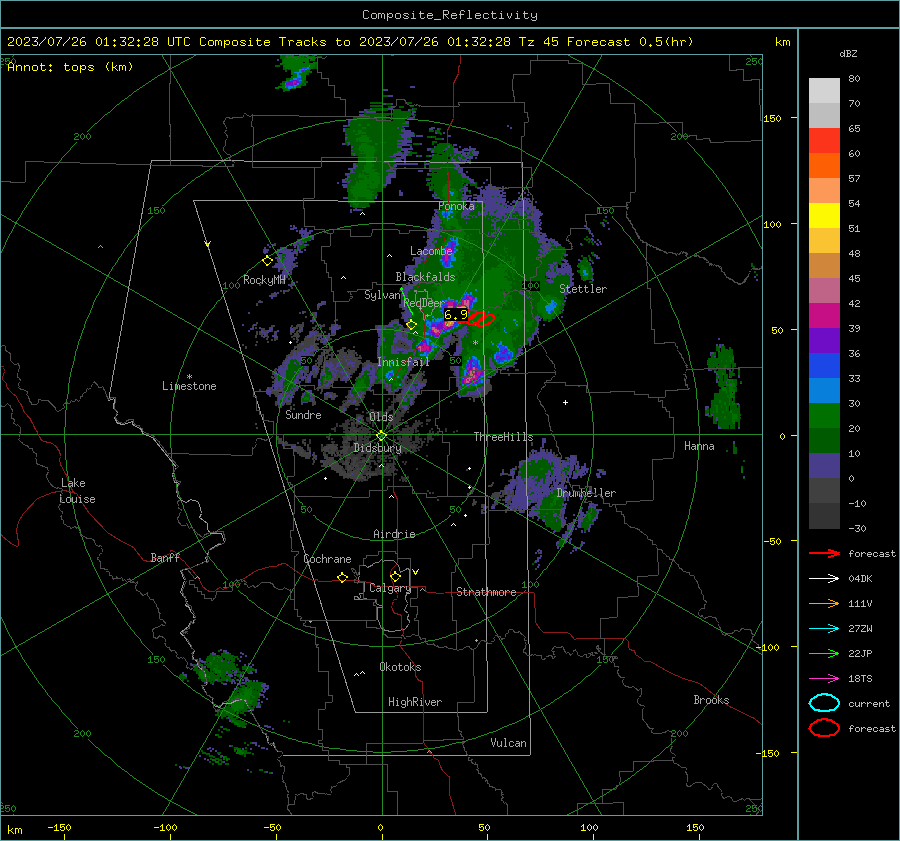Pick the purple 36–39 dBZ swatch
900x841 pixels.
click(824, 341)
